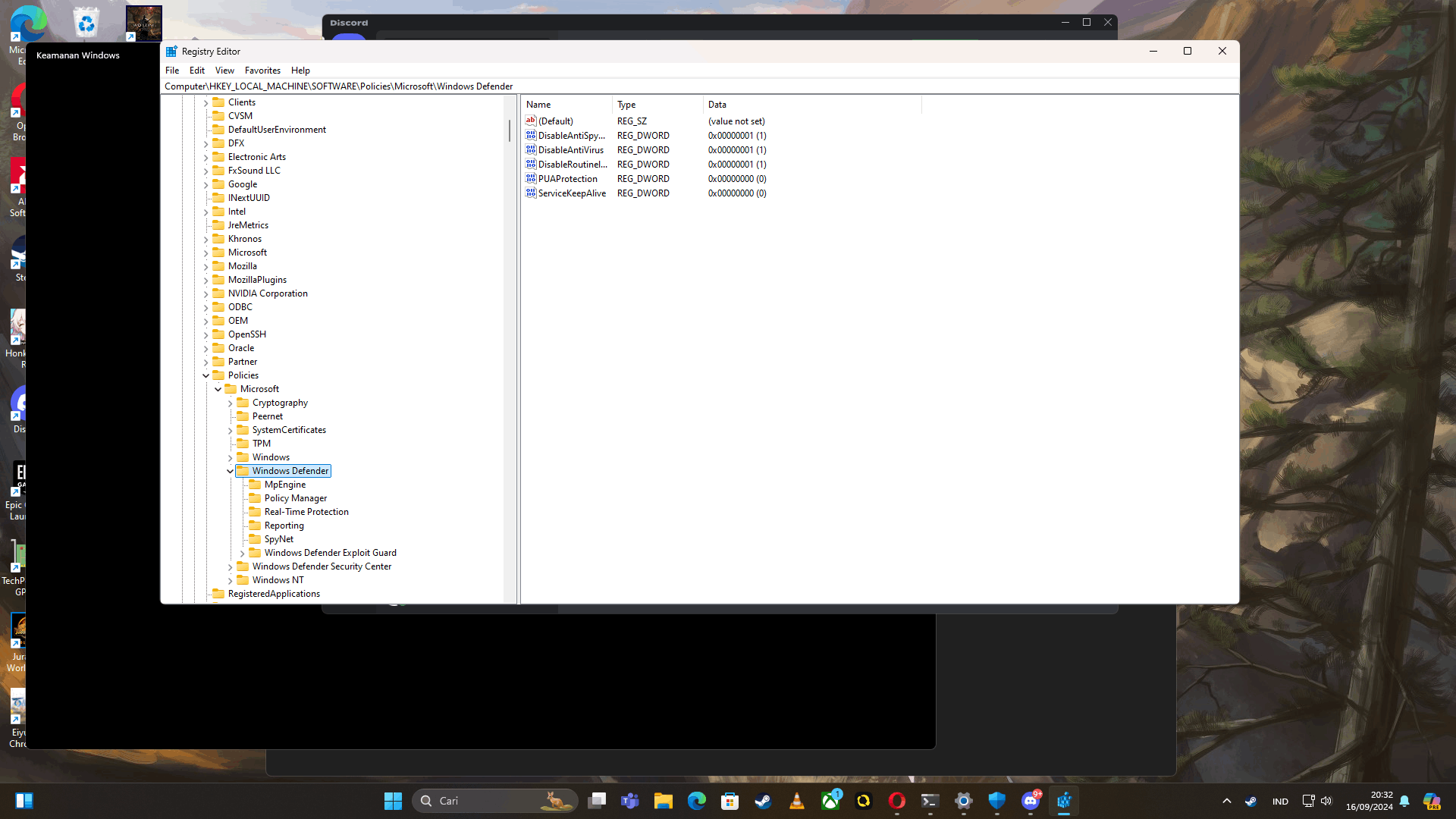Collapse the Policies key
Viewport: 1456px width, 819px height.
(206, 375)
